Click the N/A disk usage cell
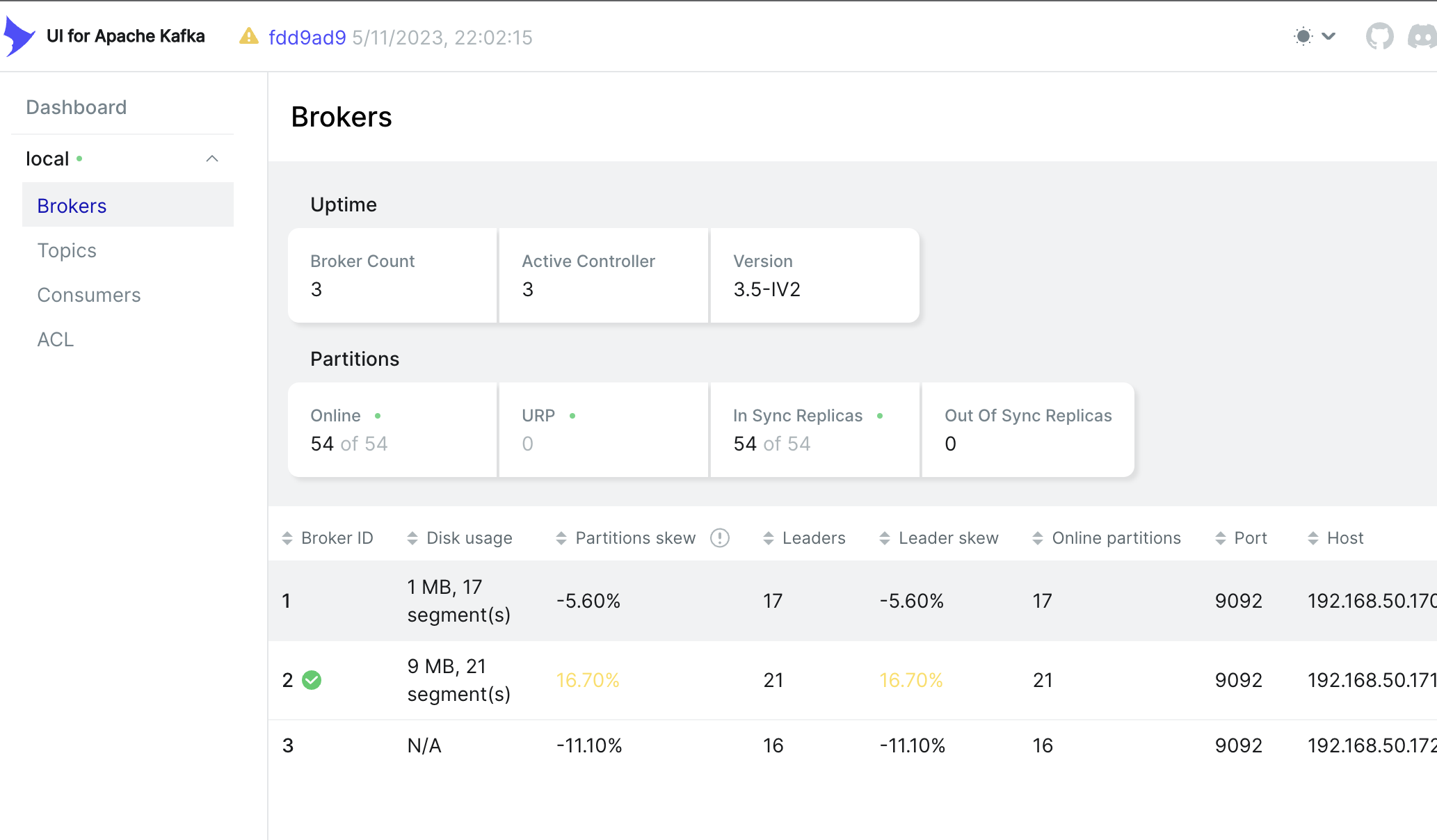Image resolution: width=1437 pixels, height=840 pixels. click(424, 745)
